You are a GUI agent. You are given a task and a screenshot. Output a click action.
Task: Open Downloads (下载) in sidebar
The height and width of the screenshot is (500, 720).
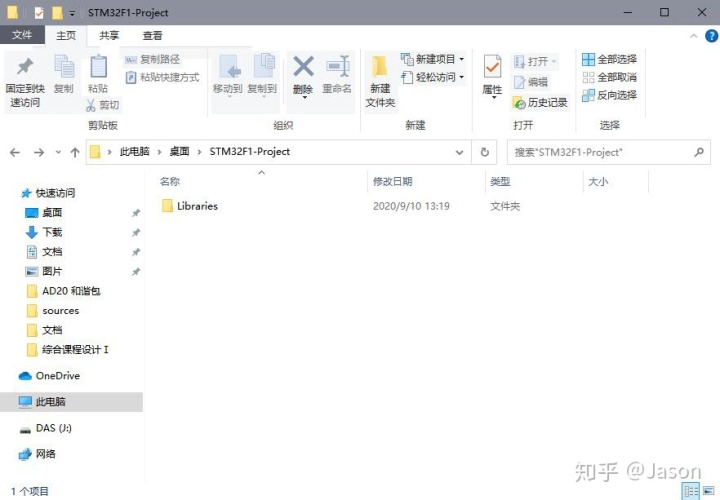point(44,232)
